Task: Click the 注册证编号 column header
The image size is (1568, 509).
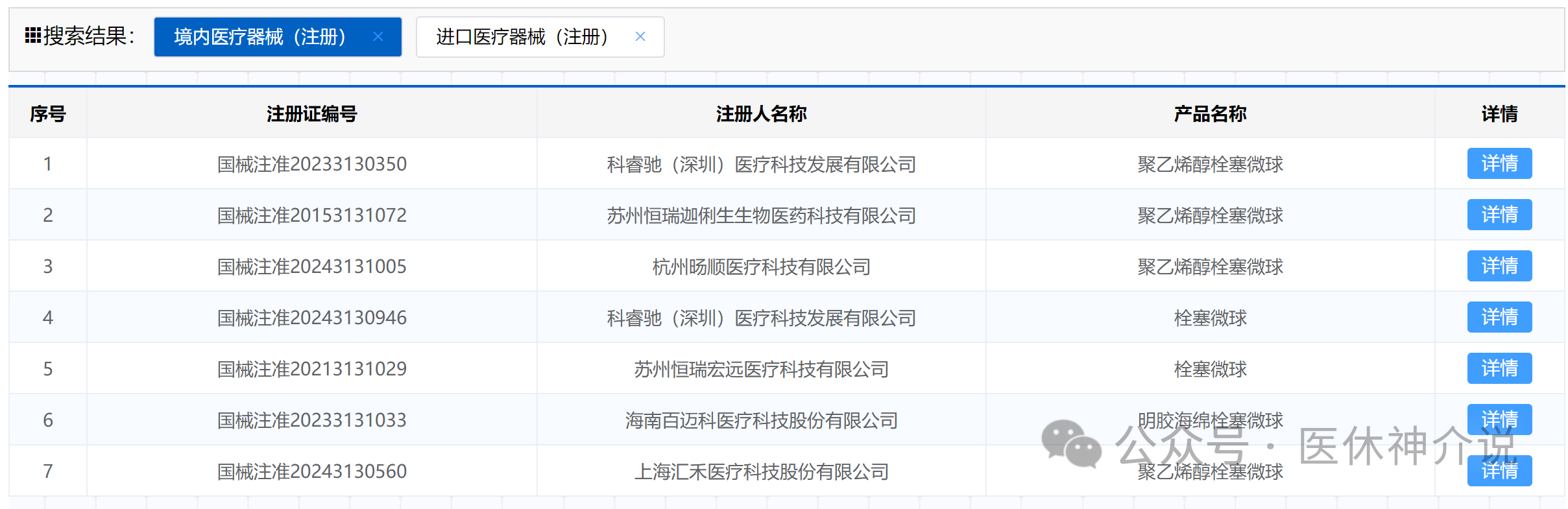Action: coord(312,113)
